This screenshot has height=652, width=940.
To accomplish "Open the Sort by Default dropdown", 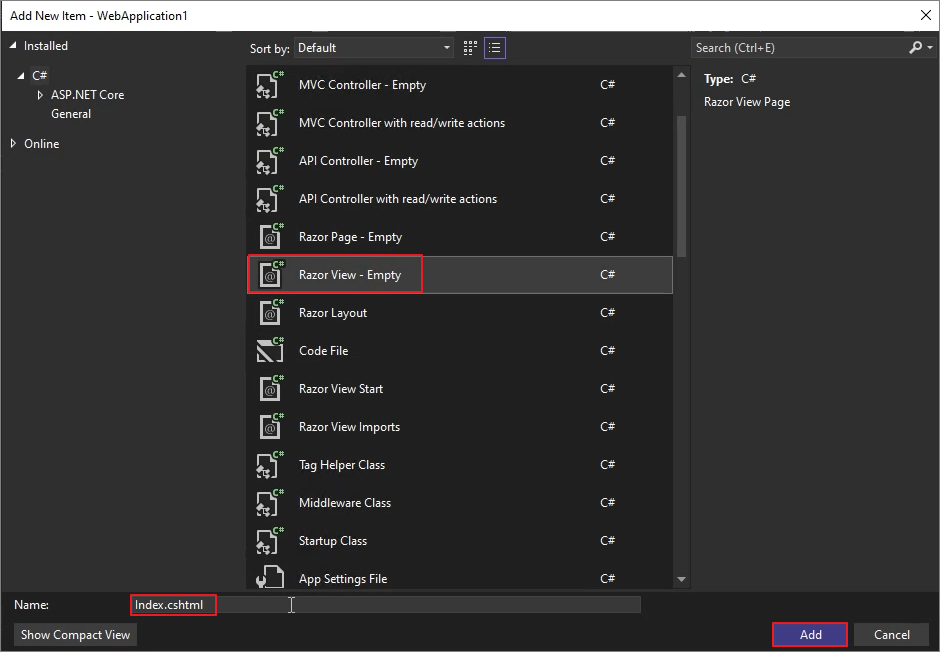I will [373, 48].
